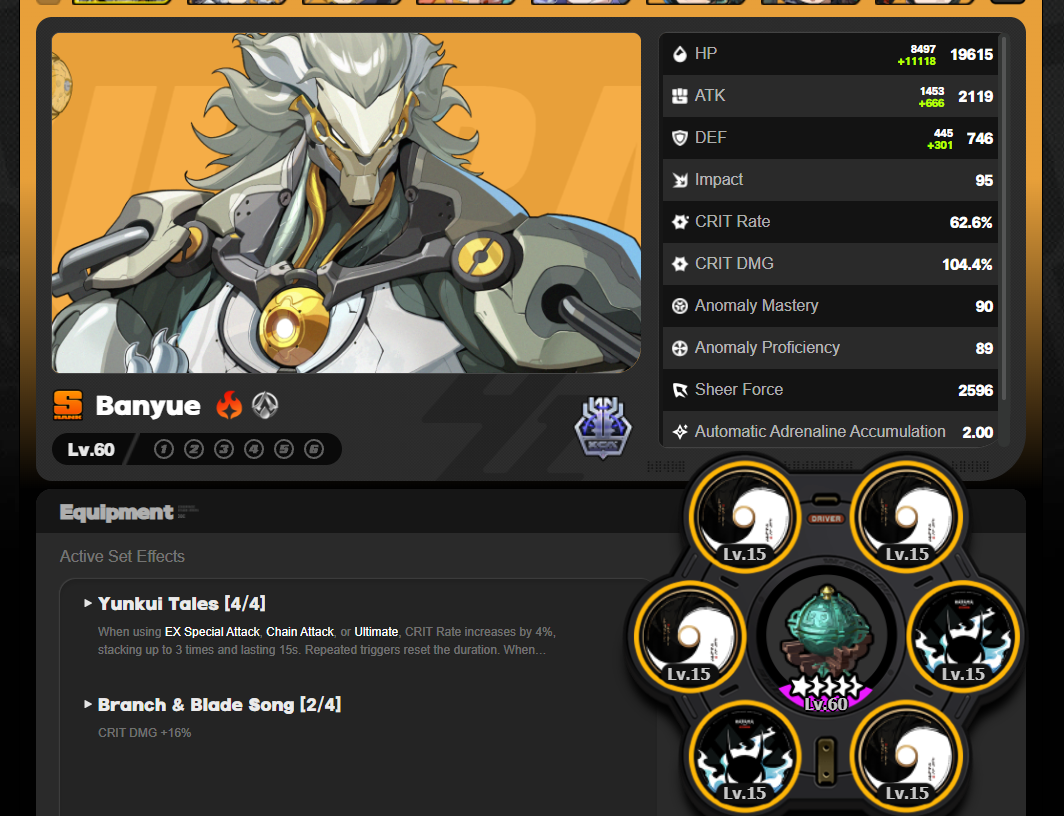
Task: Click the base HP value 8497
Action: (923, 49)
